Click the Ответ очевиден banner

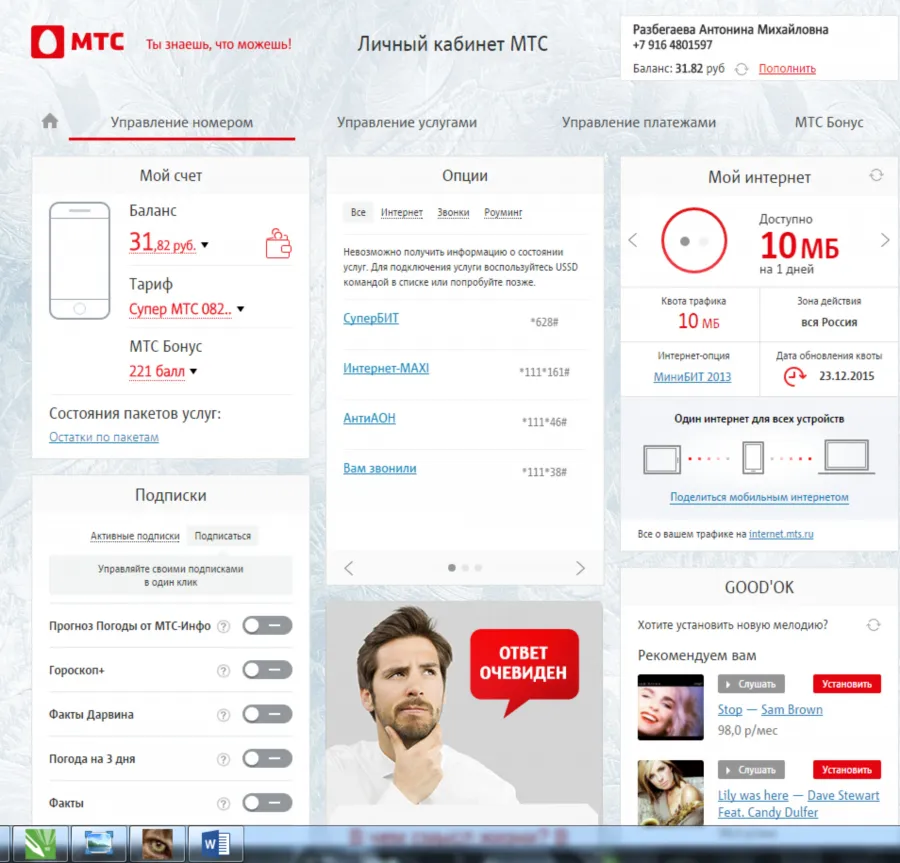click(464, 713)
